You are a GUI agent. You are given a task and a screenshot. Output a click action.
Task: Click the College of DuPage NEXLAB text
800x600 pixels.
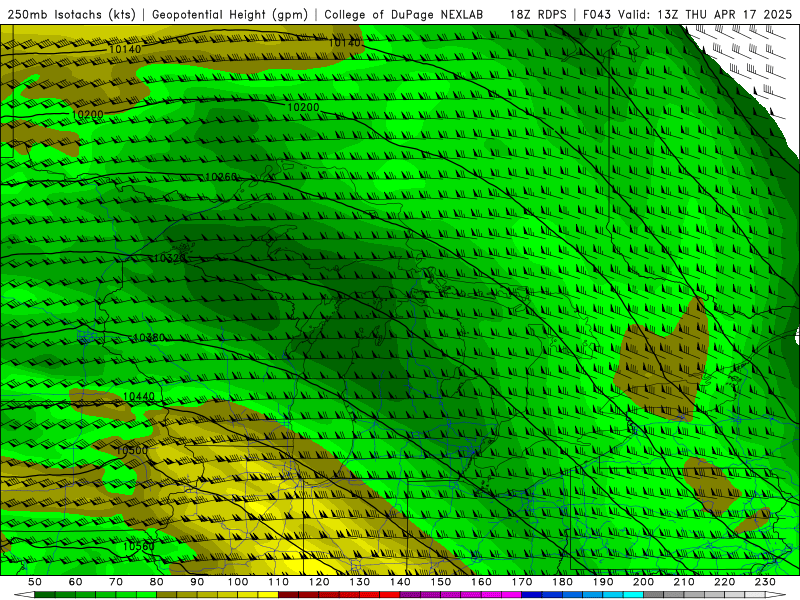pyautogui.click(x=404, y=14)
